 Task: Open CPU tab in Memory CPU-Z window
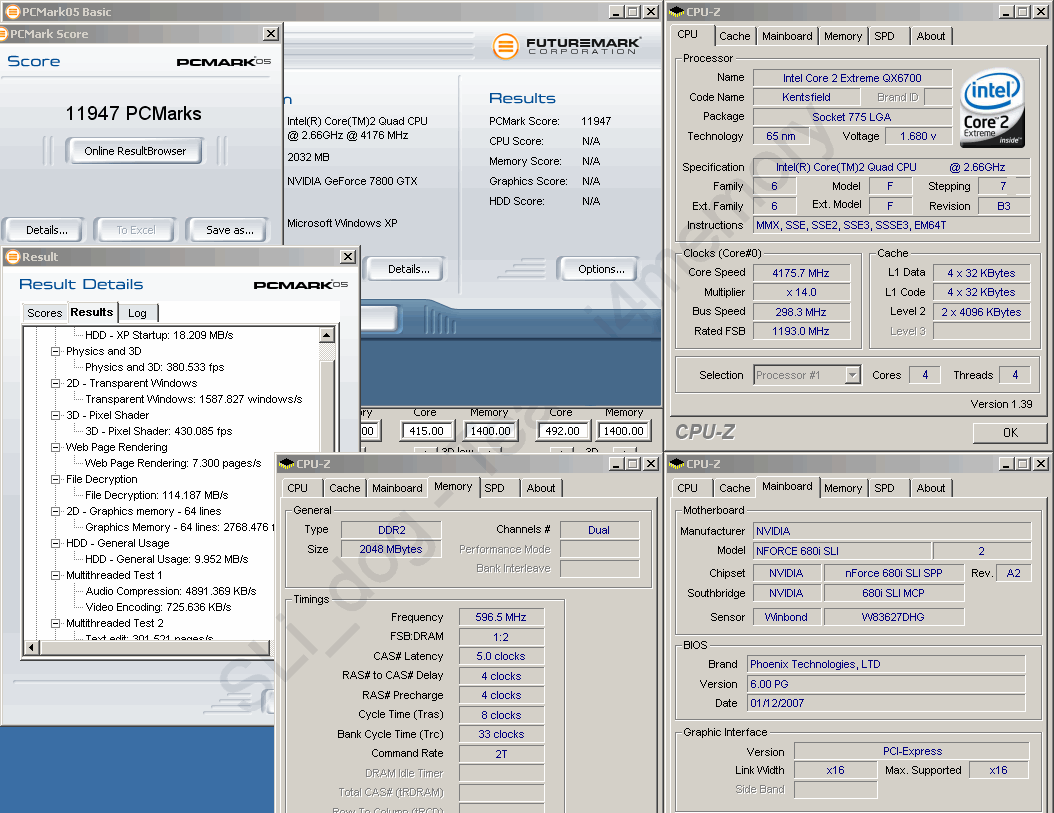point(297,488)
